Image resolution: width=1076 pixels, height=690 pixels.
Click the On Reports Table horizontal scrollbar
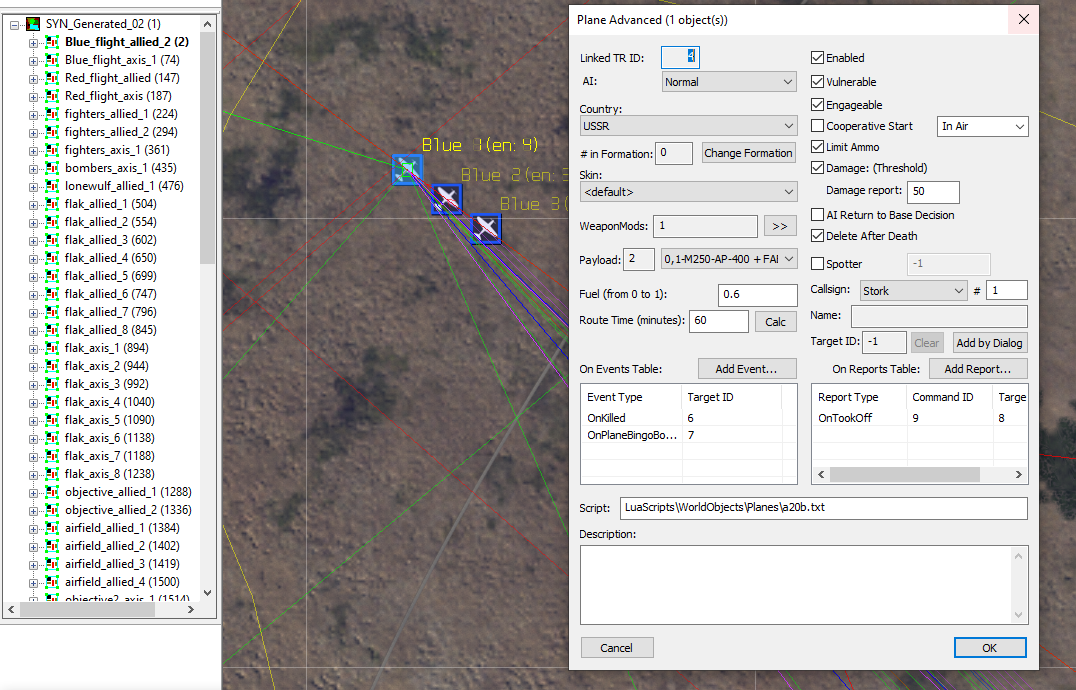tap(920, 475)
